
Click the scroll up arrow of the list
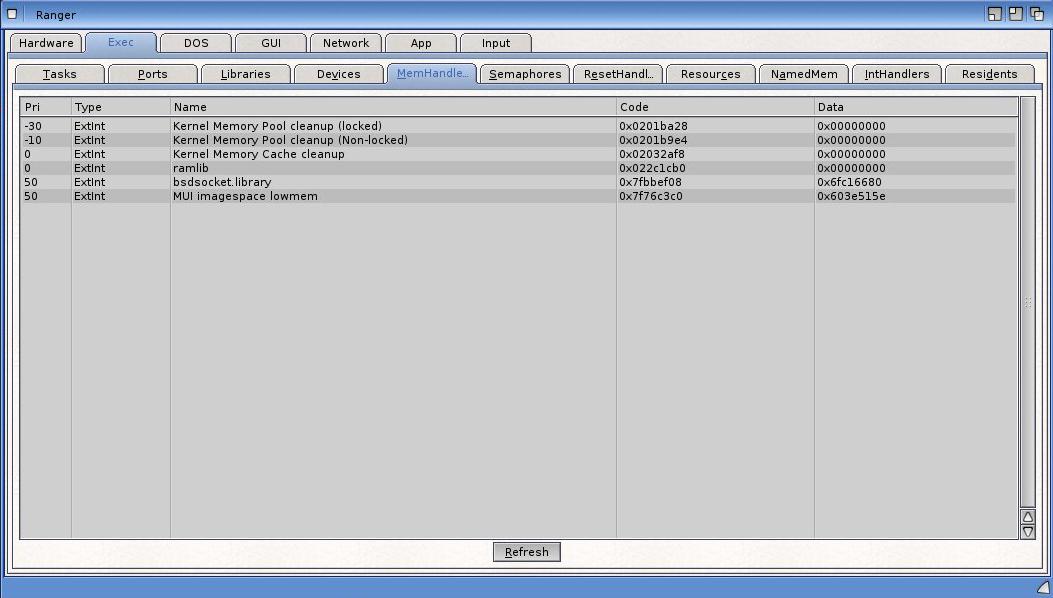pos(1027,517)
